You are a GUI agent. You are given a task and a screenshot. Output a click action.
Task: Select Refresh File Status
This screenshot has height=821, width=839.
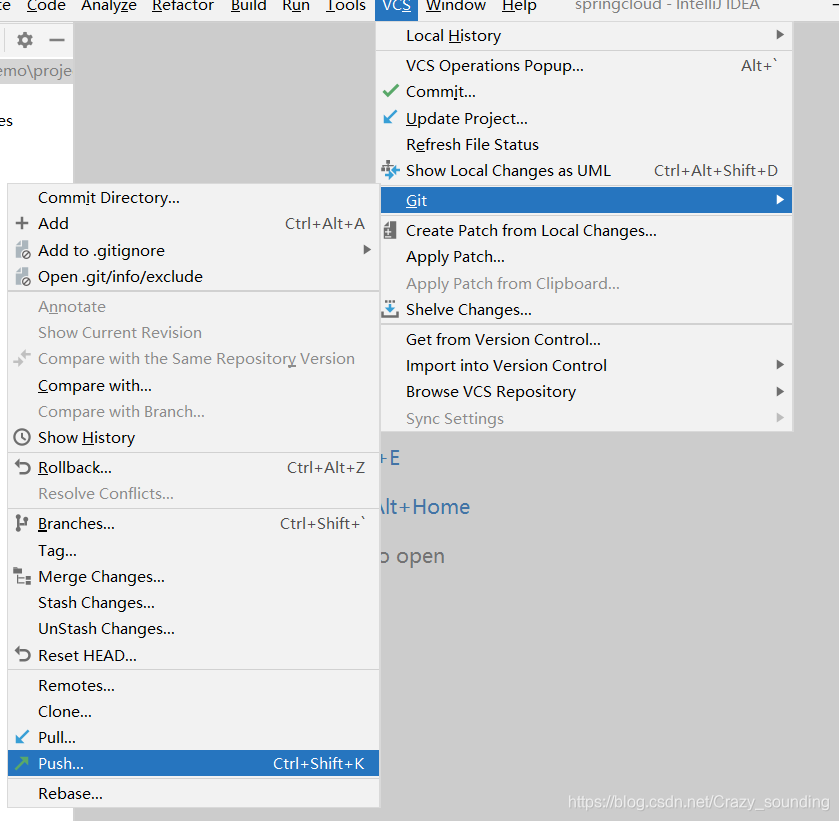point(584,145)
